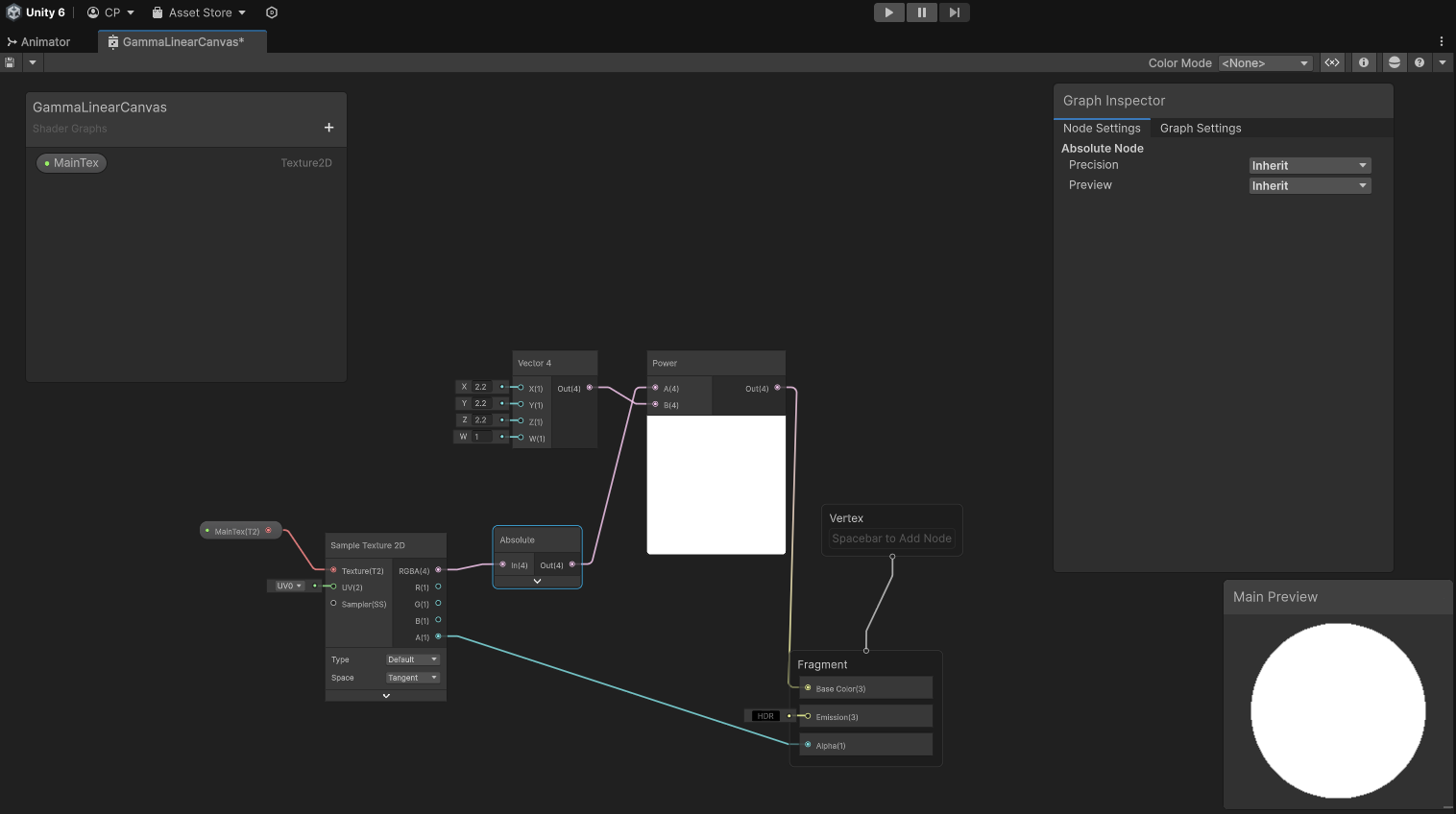
Task: Open the shader graph info panel
Action: point(1364,62)
